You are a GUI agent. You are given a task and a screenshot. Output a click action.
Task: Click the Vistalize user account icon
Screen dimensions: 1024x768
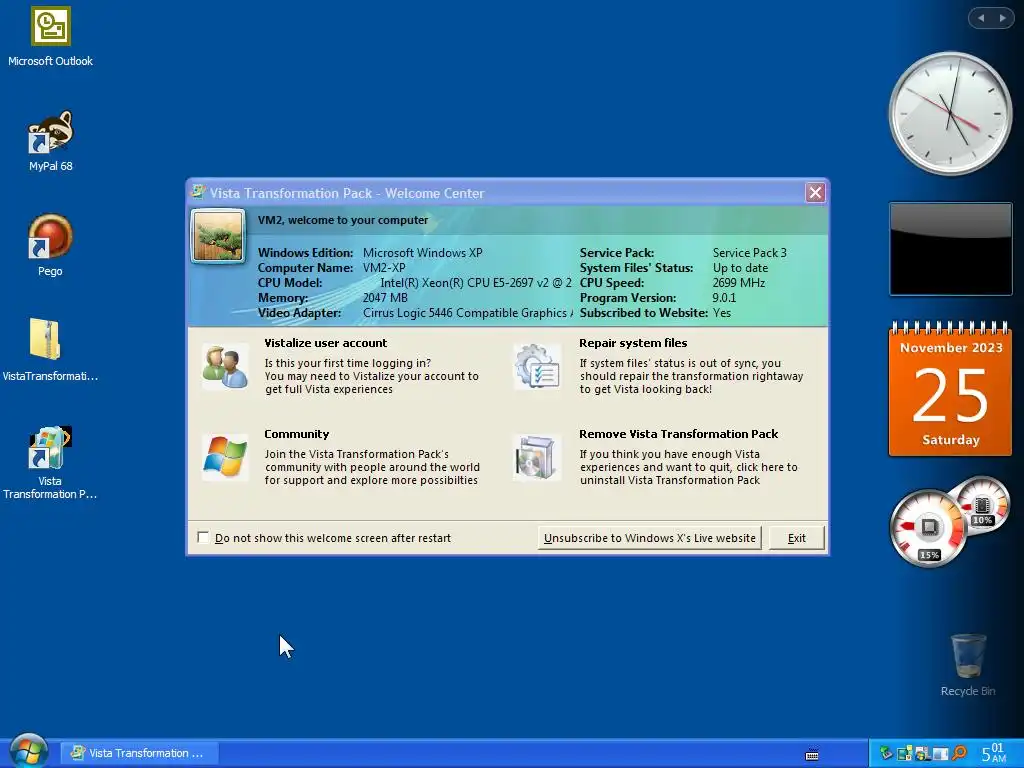(x=225, y=367)
